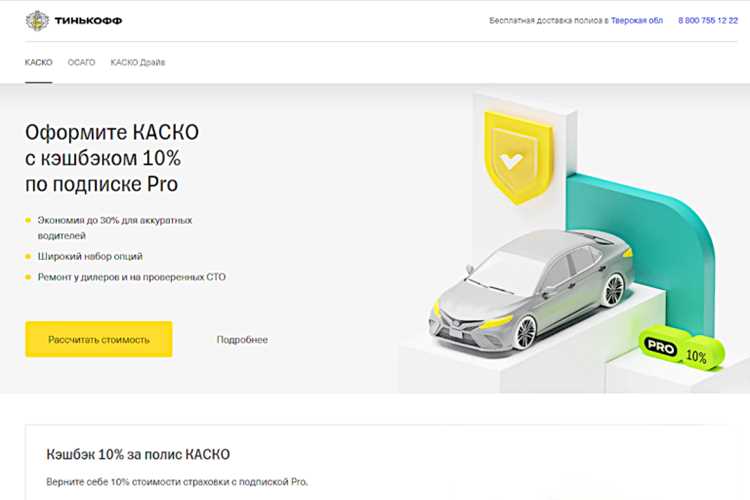Click bullet Экономия до 30% для аккуратных водителей
The image size is (750, 500).
point(115,228)
